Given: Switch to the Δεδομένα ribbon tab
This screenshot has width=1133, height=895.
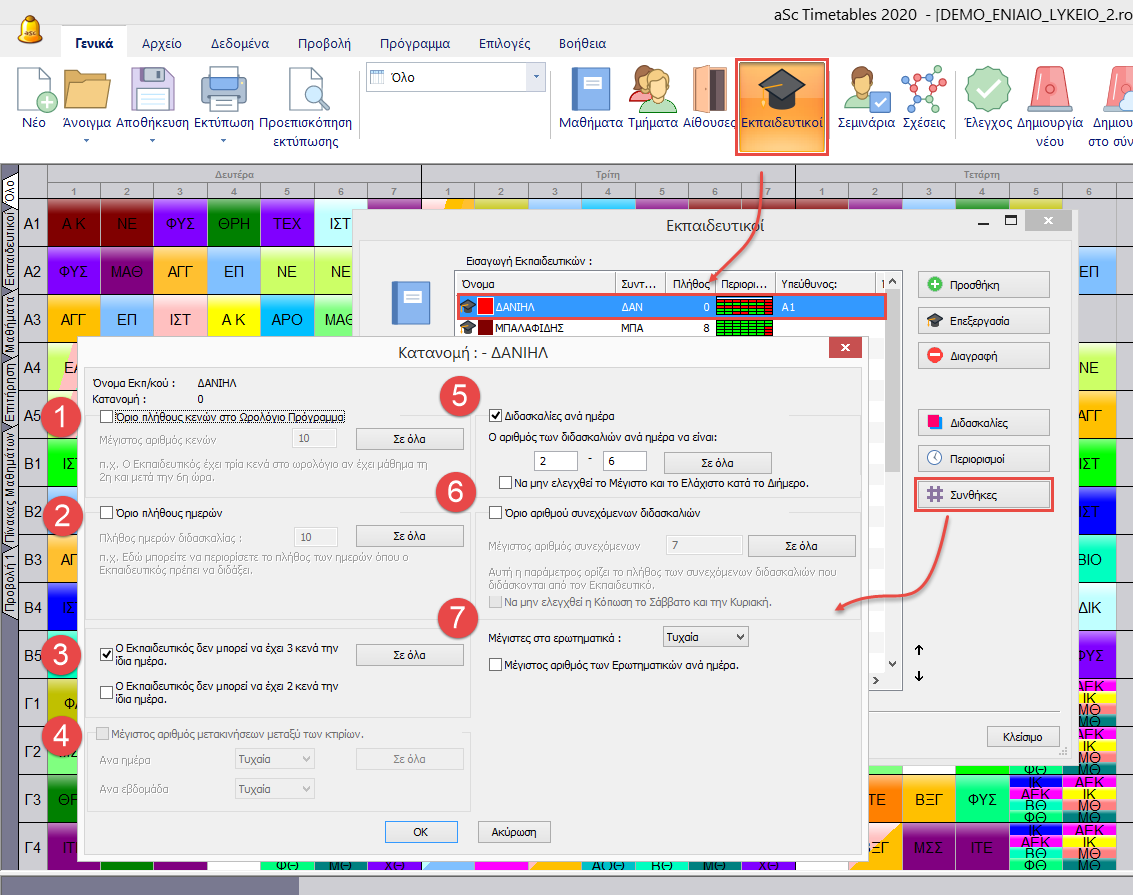Looking at the screenshot, I should point(239,43).
